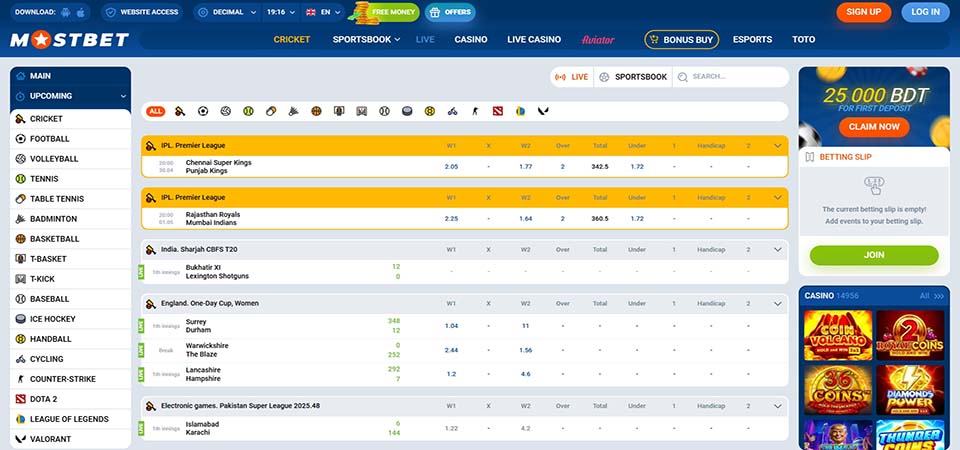Select Ice Hockey in the sidebar list
This screenshot has width=960, height=450.
coord(70,319)
